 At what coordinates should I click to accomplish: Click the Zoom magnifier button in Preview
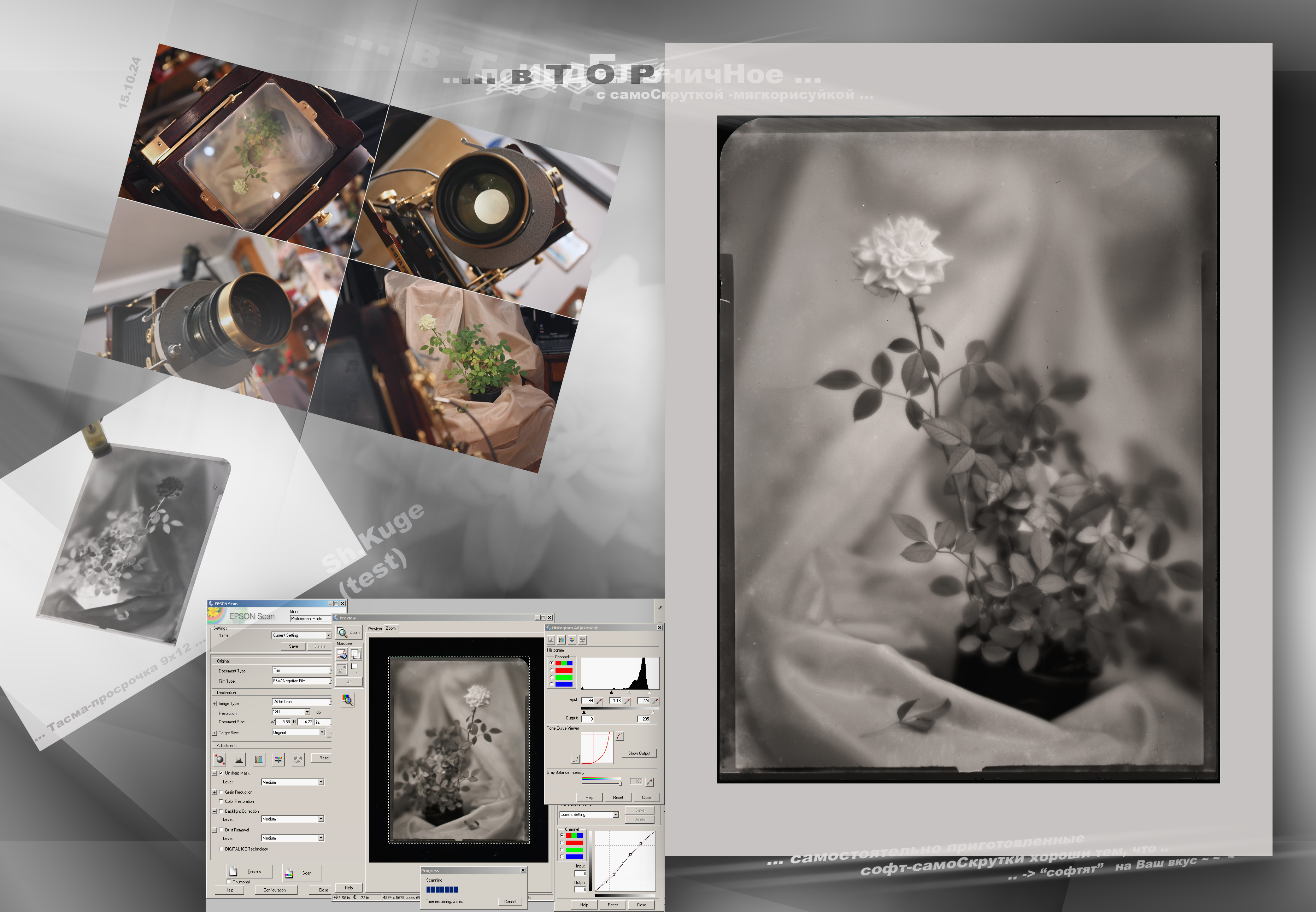pos(348,632)
